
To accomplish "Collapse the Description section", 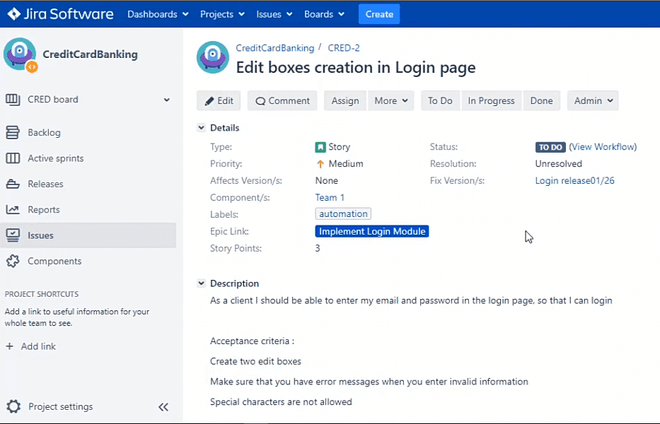I will point(201,283).
